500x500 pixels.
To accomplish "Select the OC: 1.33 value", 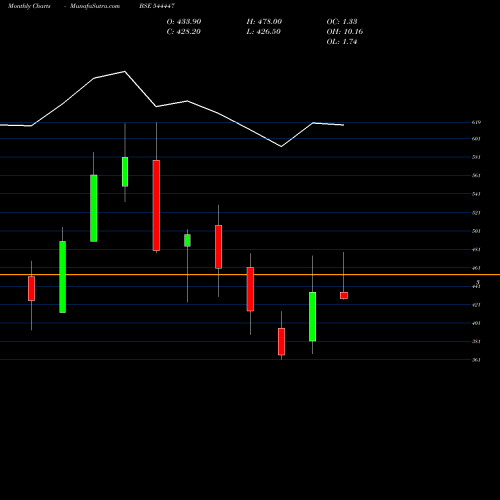I will (342, 21).
